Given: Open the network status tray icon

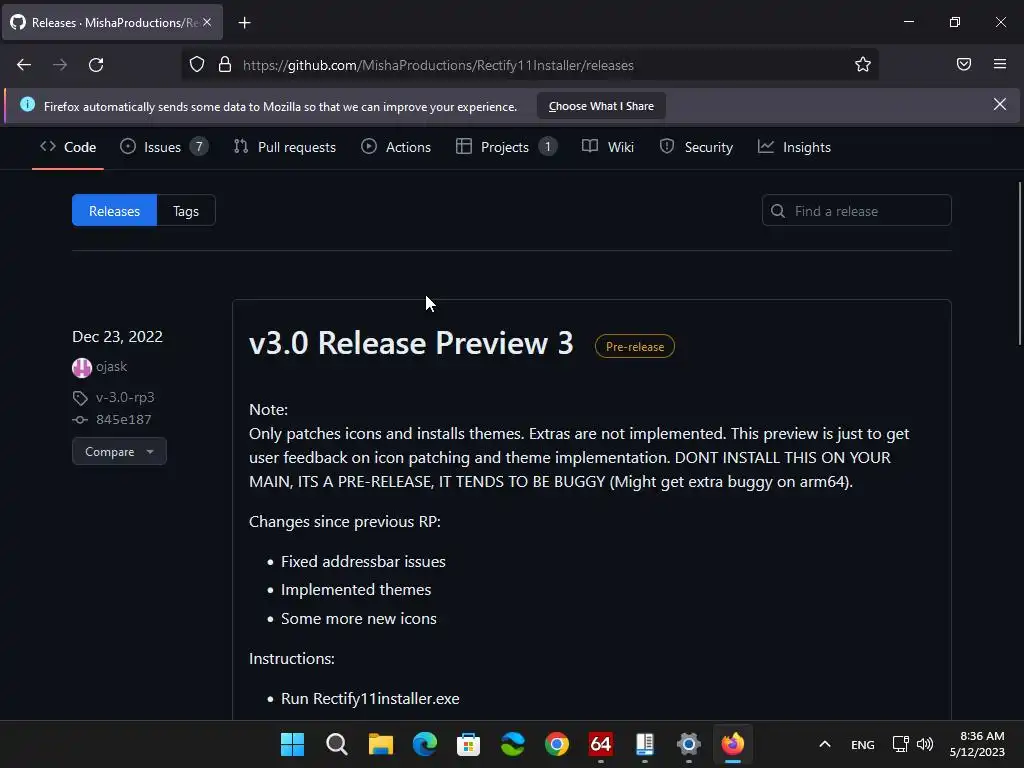Looking at the screenshot, I should (x=901, y=744).
